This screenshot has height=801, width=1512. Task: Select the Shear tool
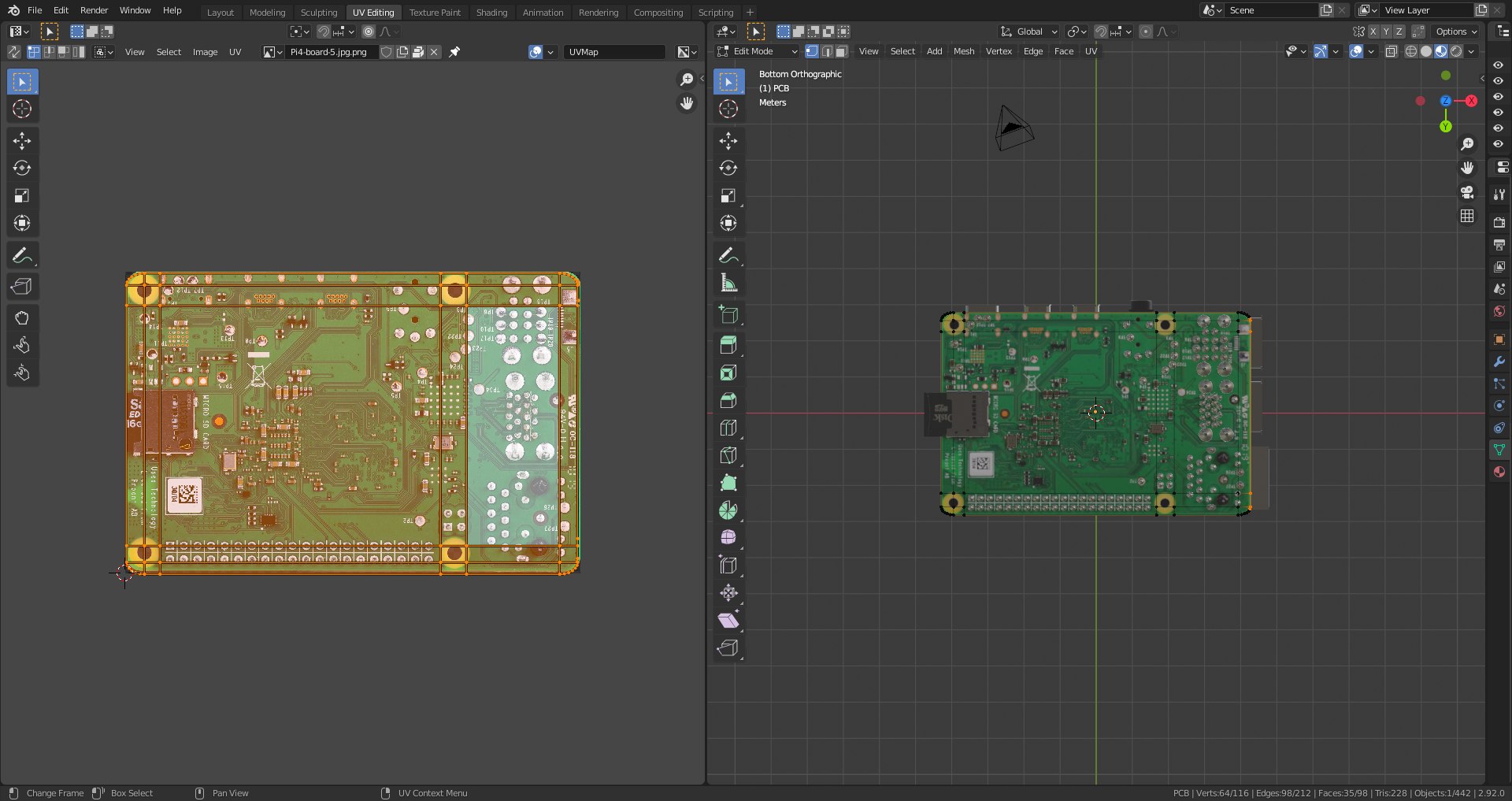coord(729,621)
